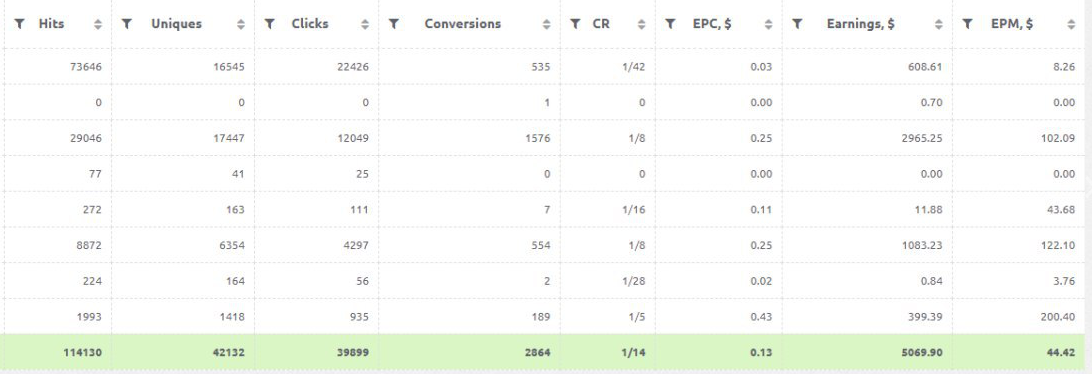Click sort arrows beside Clicks header
The width and height of the screenshot is (1092, 374).
pyautogui.click(x=365, y=24)
